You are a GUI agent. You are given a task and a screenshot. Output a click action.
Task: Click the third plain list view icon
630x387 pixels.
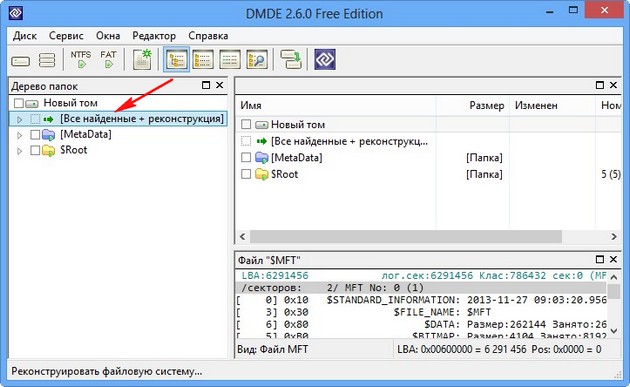click(x=230, y=59)
